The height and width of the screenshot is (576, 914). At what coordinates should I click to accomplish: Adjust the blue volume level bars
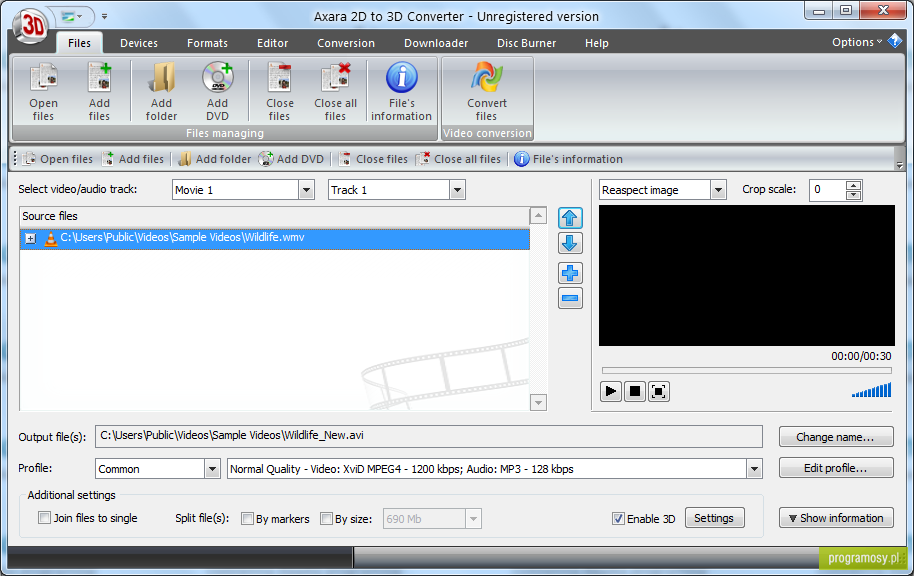click(871, 390)
